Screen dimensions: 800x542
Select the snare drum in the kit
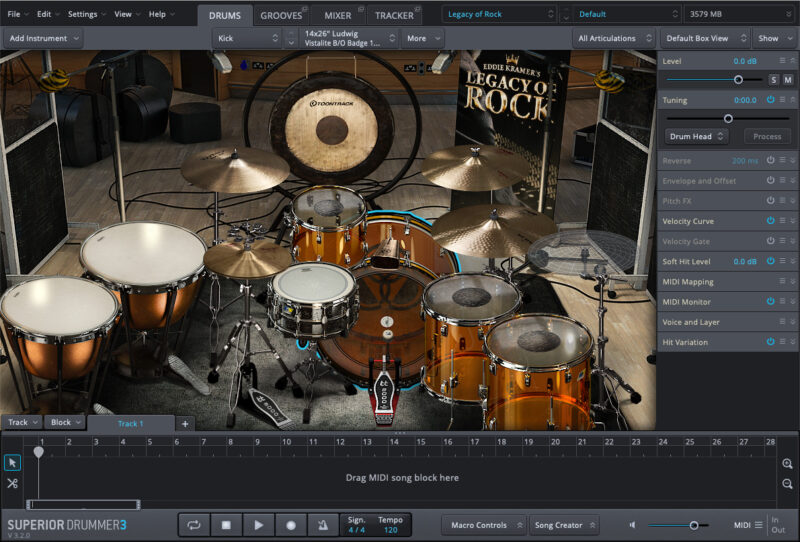click(x=313, y=299)
